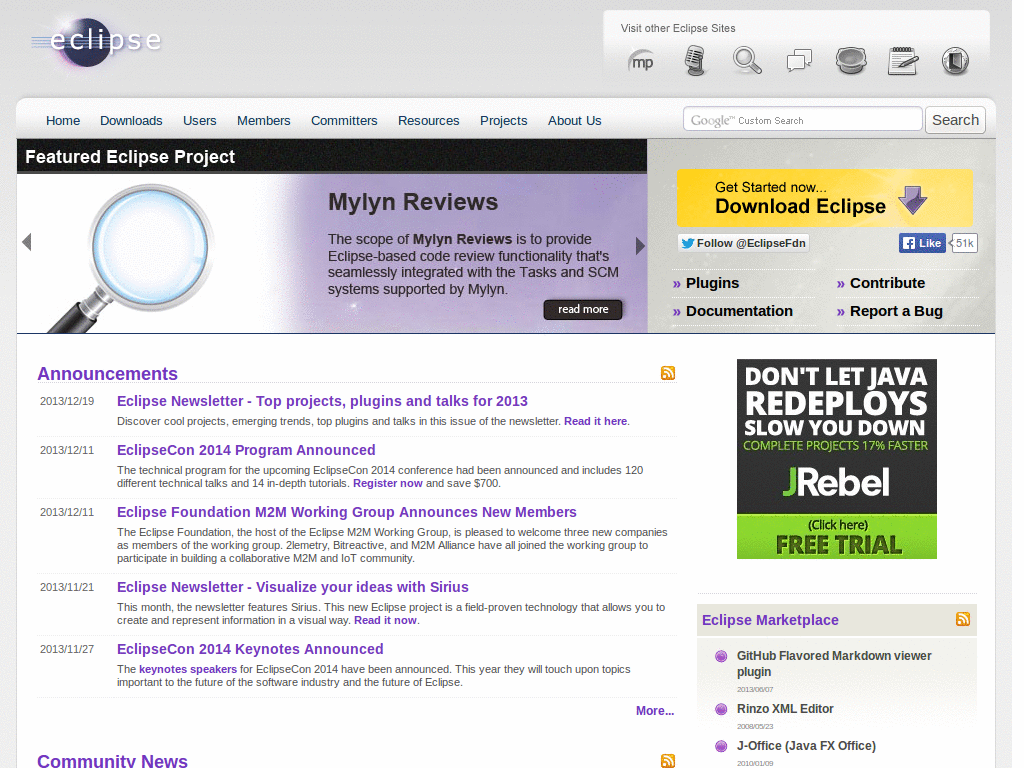This screenshot has width=1024, height=768.
Task: Click the Eclipse Marketplace RSS feed icon
Action: (963, 619)
